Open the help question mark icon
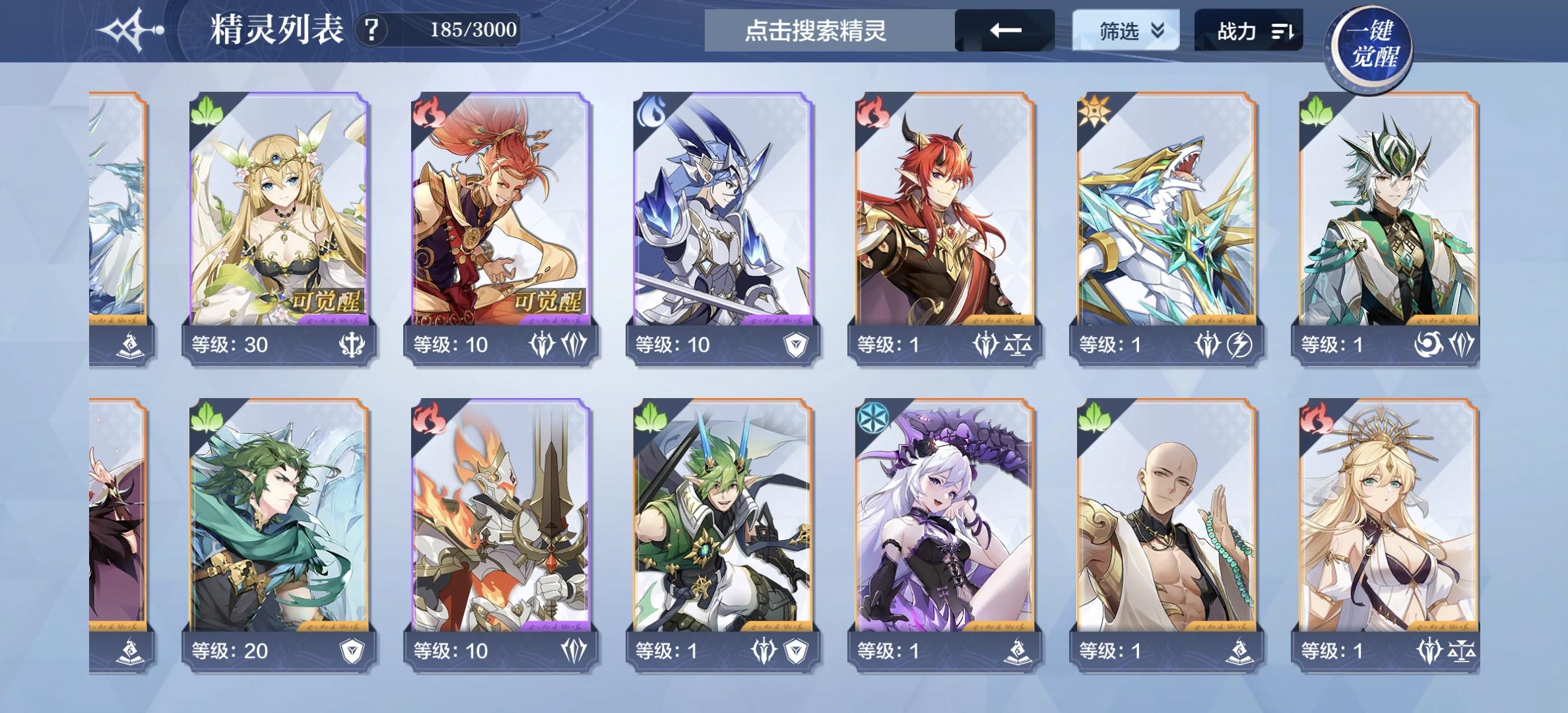The width and height of the screenshot is (1568, 713). (372, 30)
